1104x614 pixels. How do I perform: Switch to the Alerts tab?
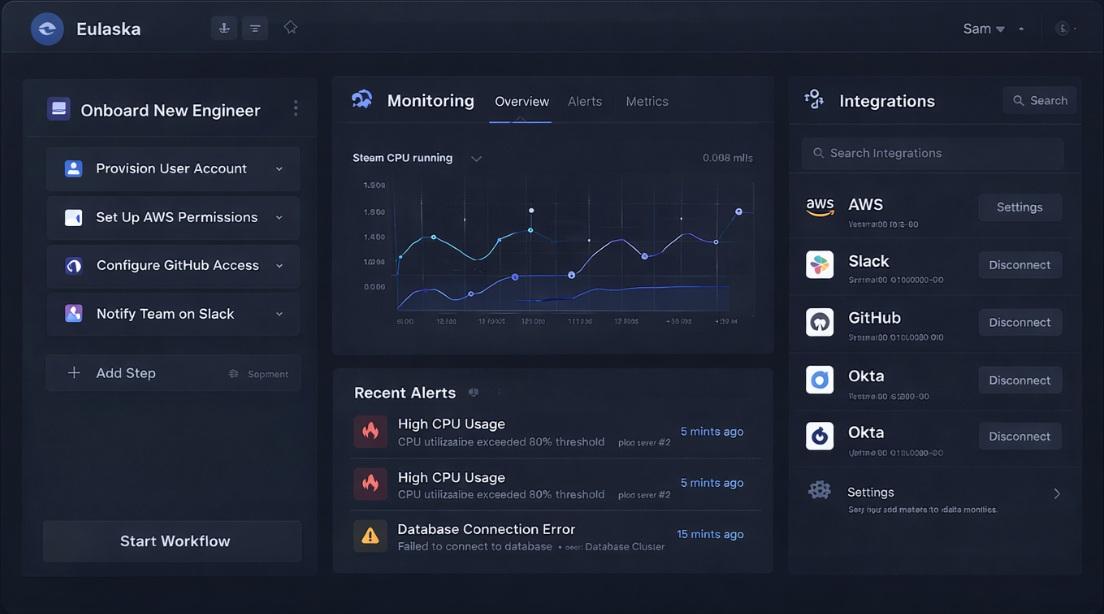585,102
